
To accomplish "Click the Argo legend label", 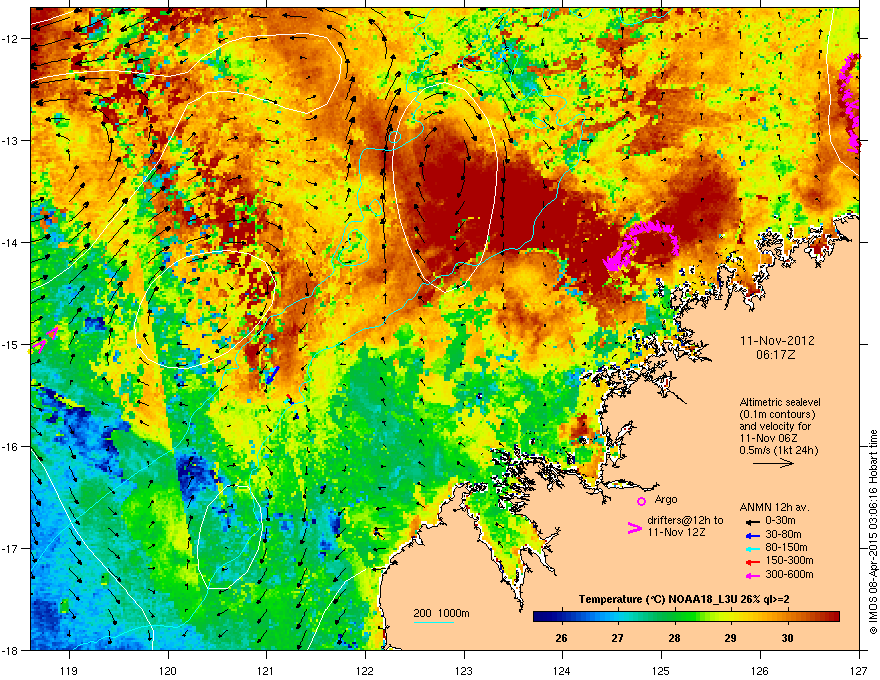I will tap(666, 499).
